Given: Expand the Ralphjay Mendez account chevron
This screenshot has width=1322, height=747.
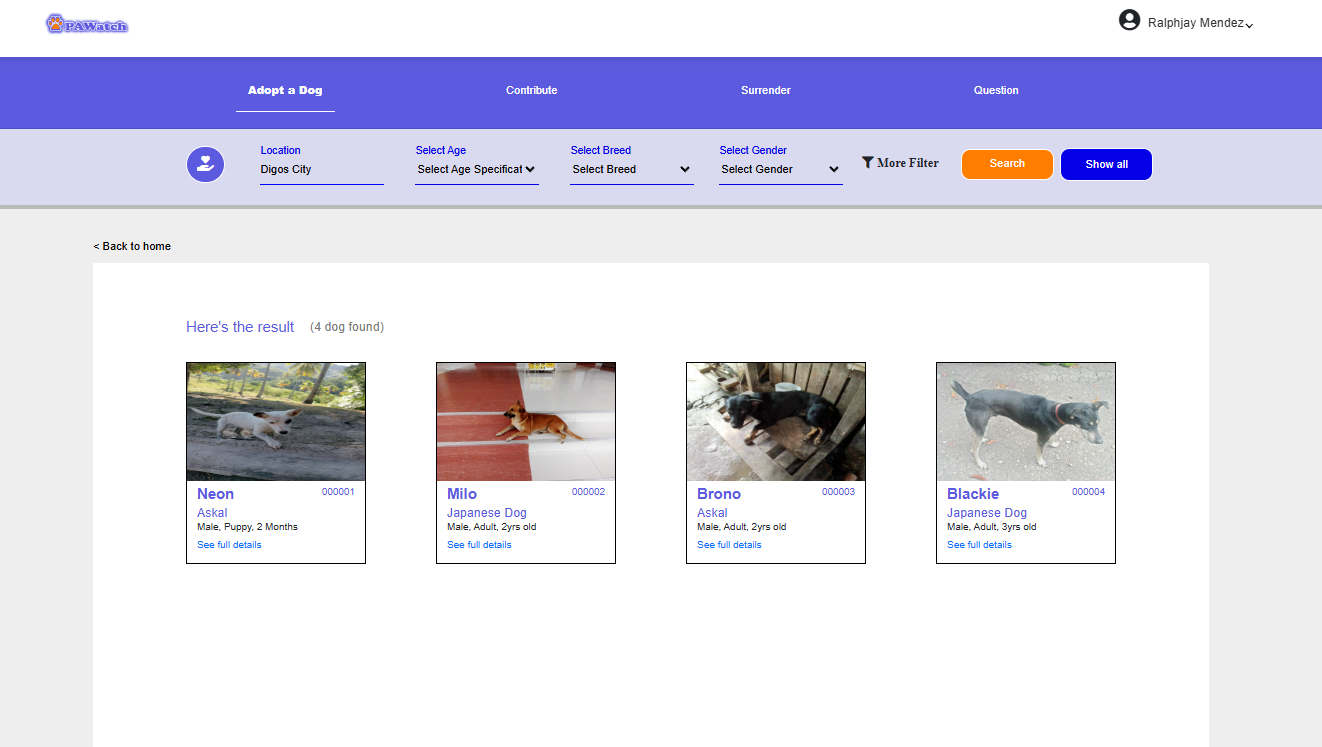Looking at the screenshot, I should coord(1249,25).
